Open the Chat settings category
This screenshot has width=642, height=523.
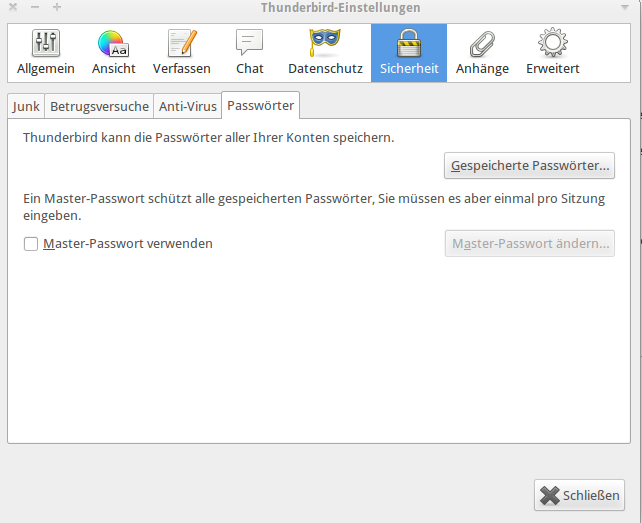(249, 53)
